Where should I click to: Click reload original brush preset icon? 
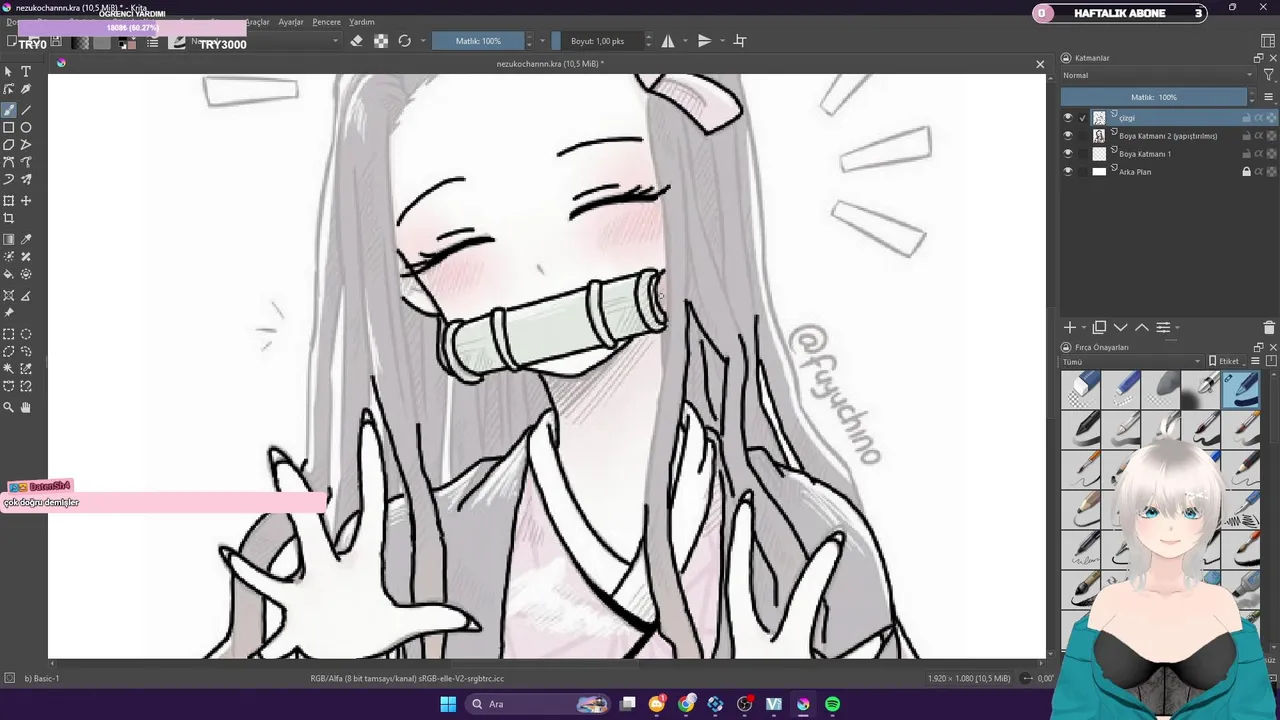click(405, 41)
